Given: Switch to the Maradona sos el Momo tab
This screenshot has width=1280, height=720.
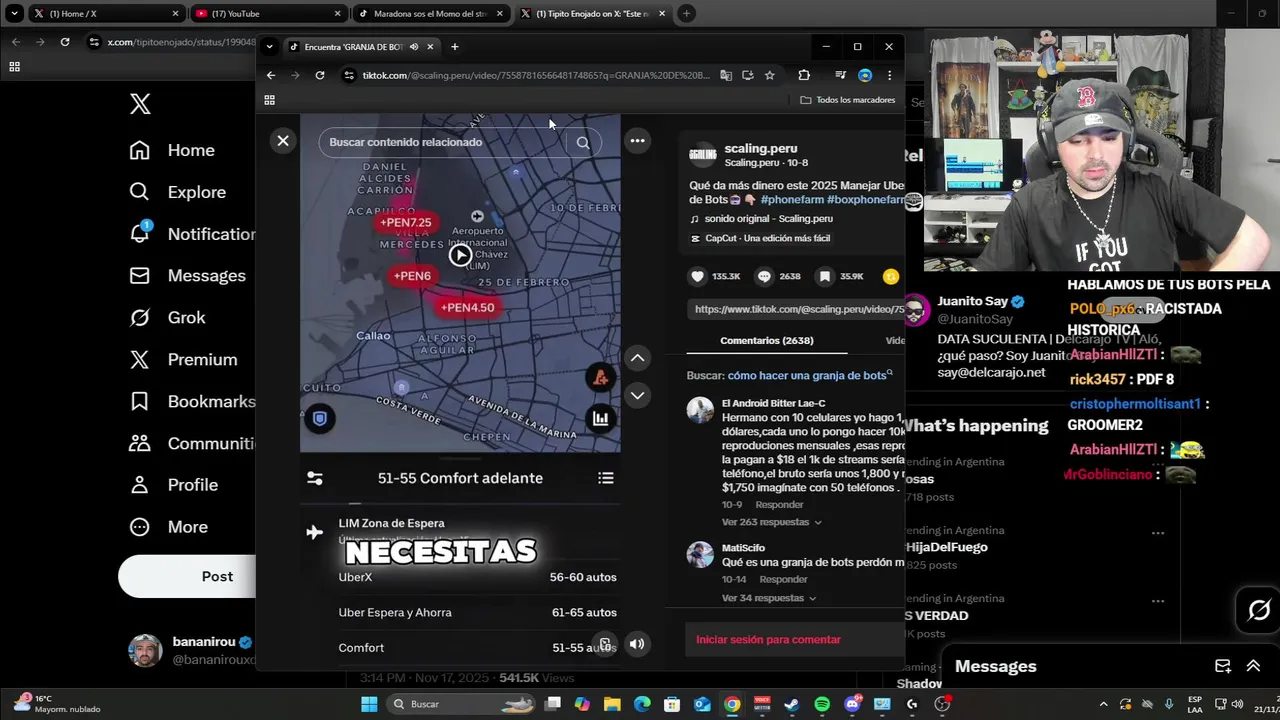Looking at the screenshot, I should (x=430, y=14).
